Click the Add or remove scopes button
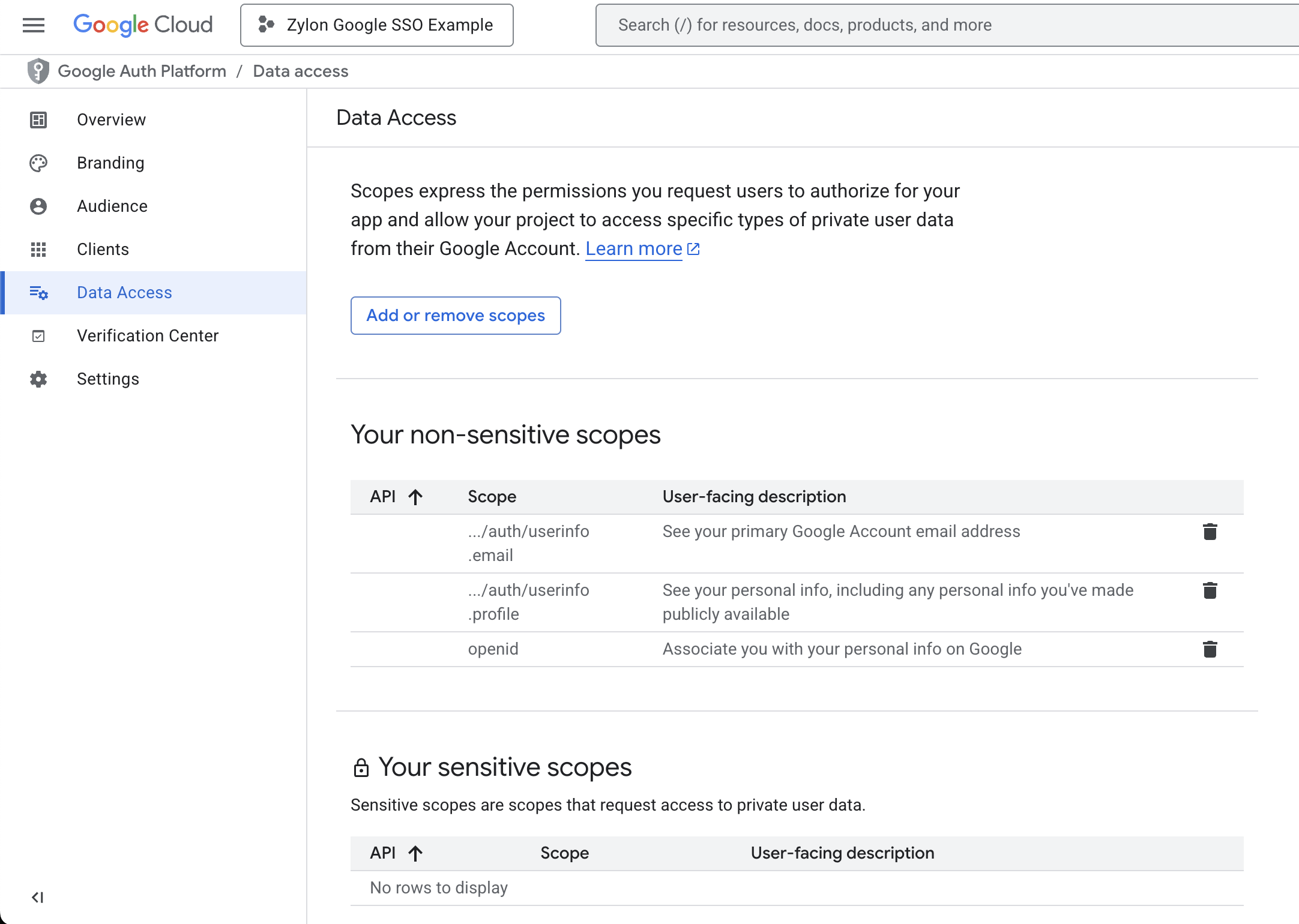Viewport: 1299px width, 924px height. coord(455,315)
